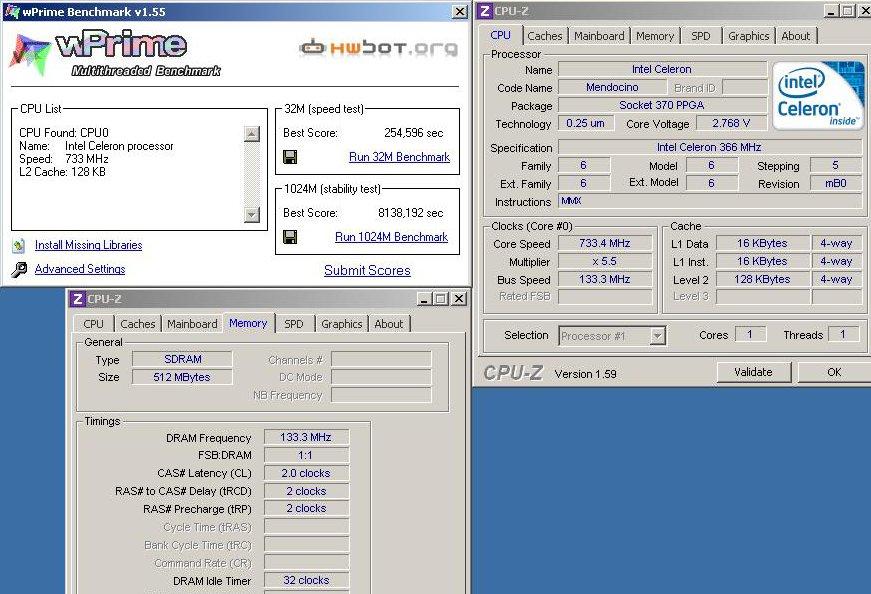Viewport: 871px width, 594px height.
Task: Click the CAS# Latency 2.0 clocks field
Action: [307, 473]
